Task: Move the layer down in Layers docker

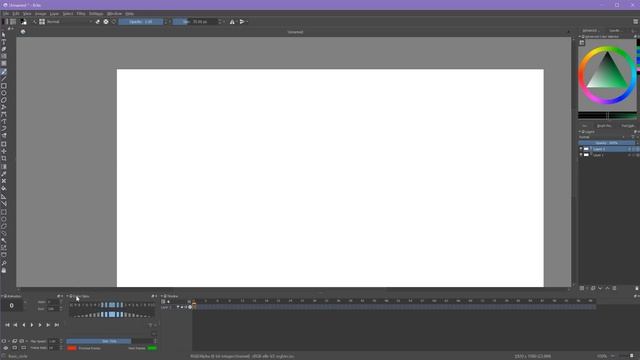Action: tap(600, 288)
